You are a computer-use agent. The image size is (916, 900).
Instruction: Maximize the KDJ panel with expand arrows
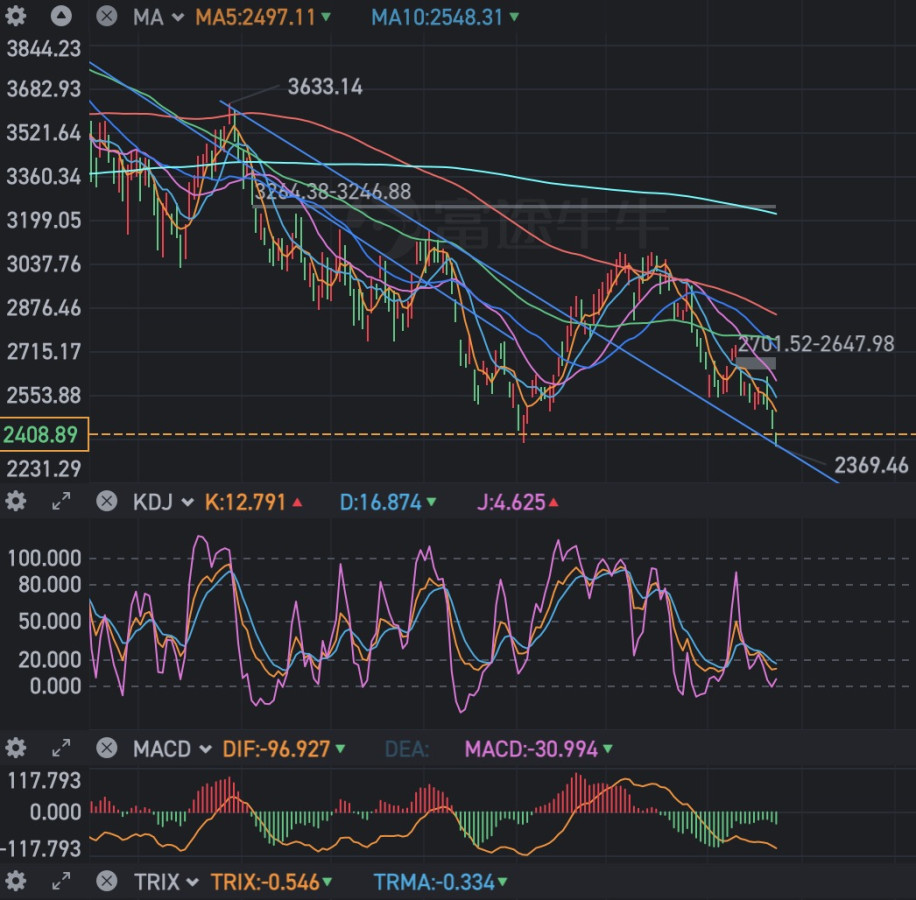61,501
